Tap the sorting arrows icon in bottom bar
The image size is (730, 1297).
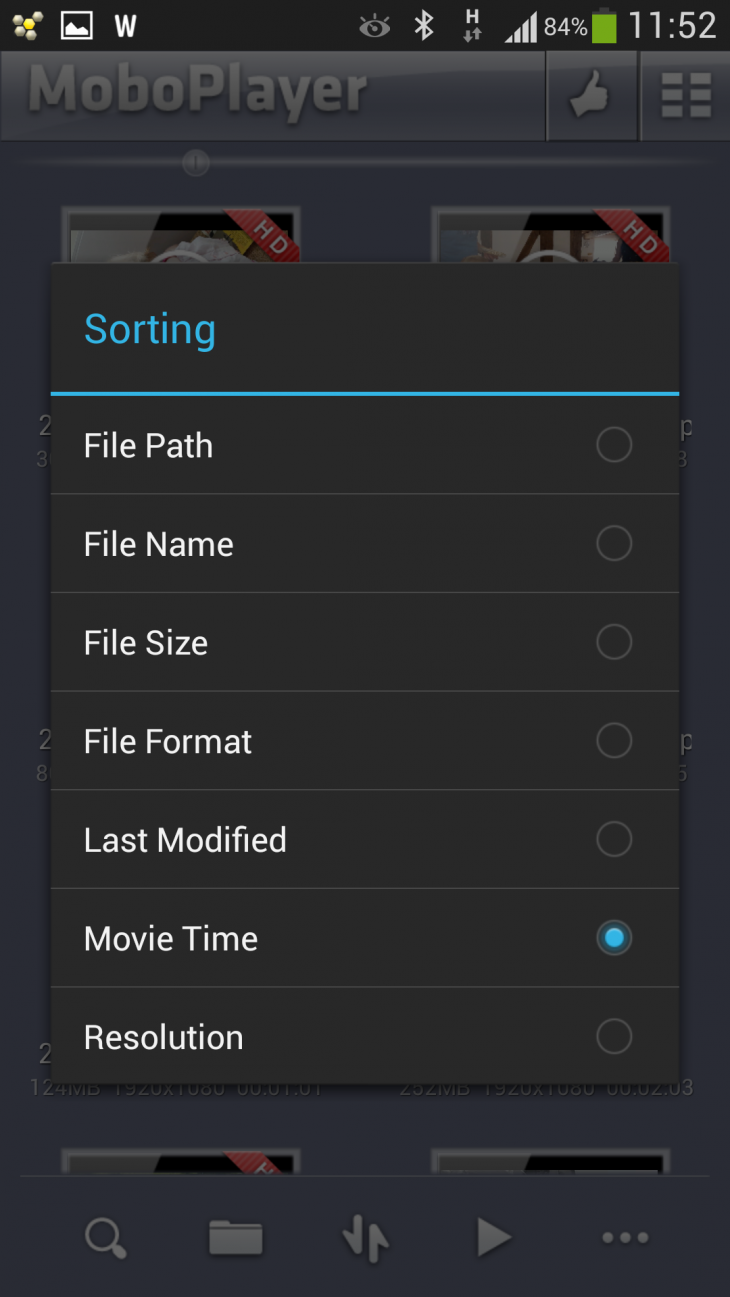pyautogui.click(x=364, y=1238)
